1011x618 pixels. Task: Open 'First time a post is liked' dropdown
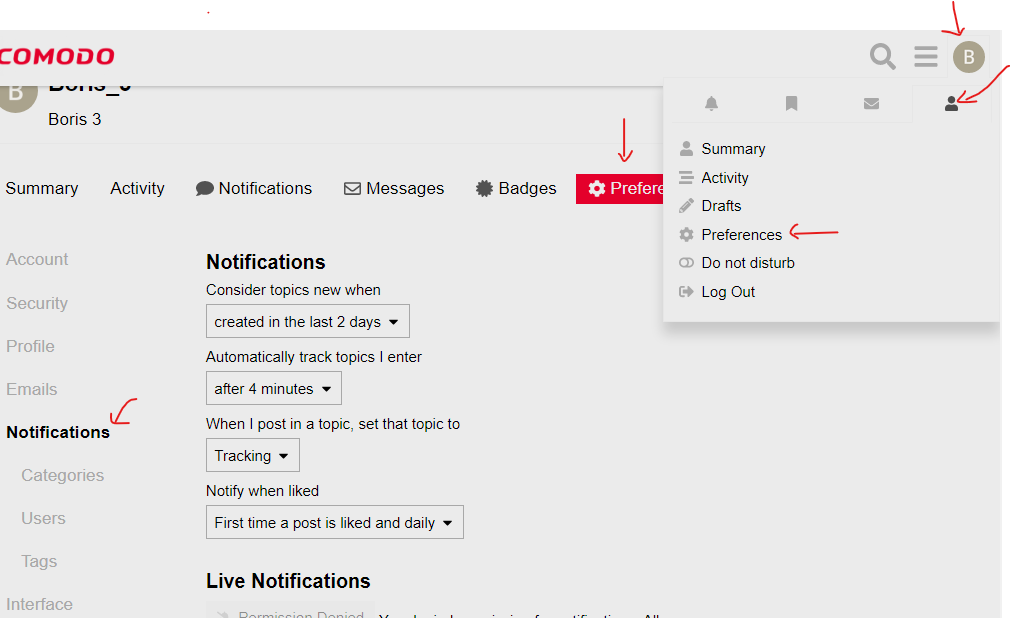(334, 523)
